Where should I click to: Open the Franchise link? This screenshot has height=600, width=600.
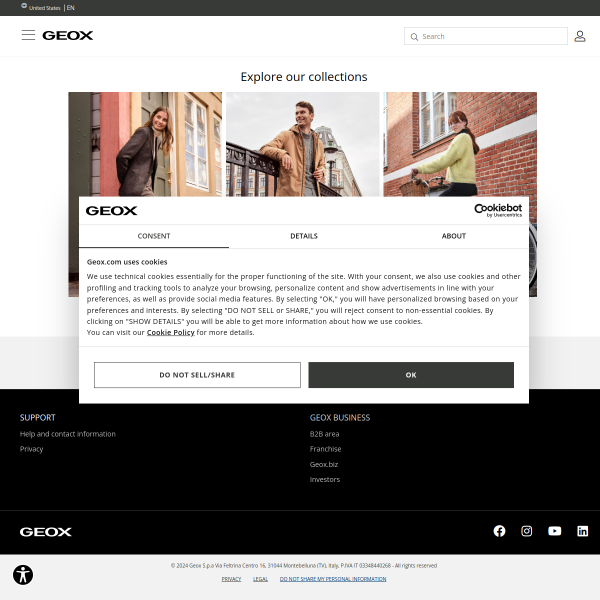pyautogui.click(x=325, y=449)
